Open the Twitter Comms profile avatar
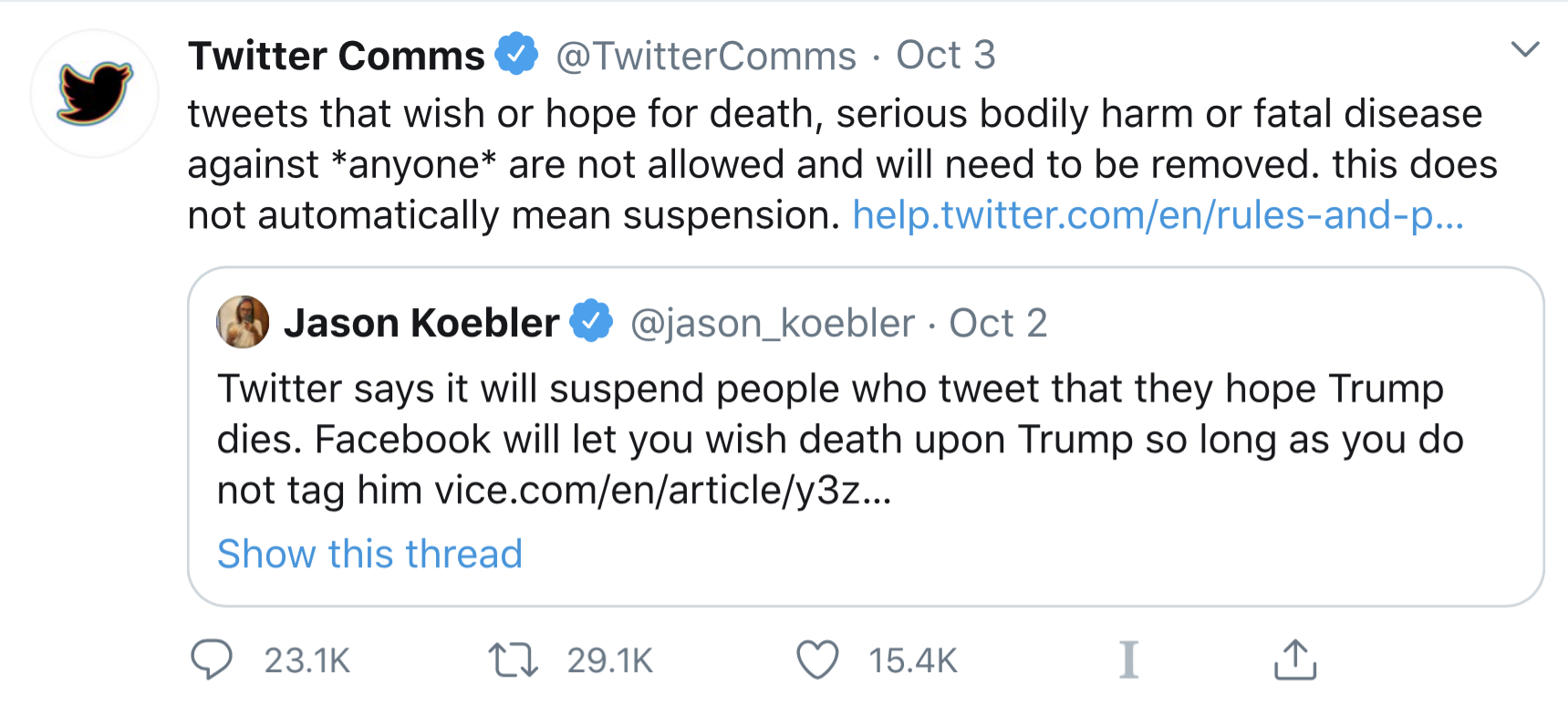The image size is (1568, 704). [95, 93]
